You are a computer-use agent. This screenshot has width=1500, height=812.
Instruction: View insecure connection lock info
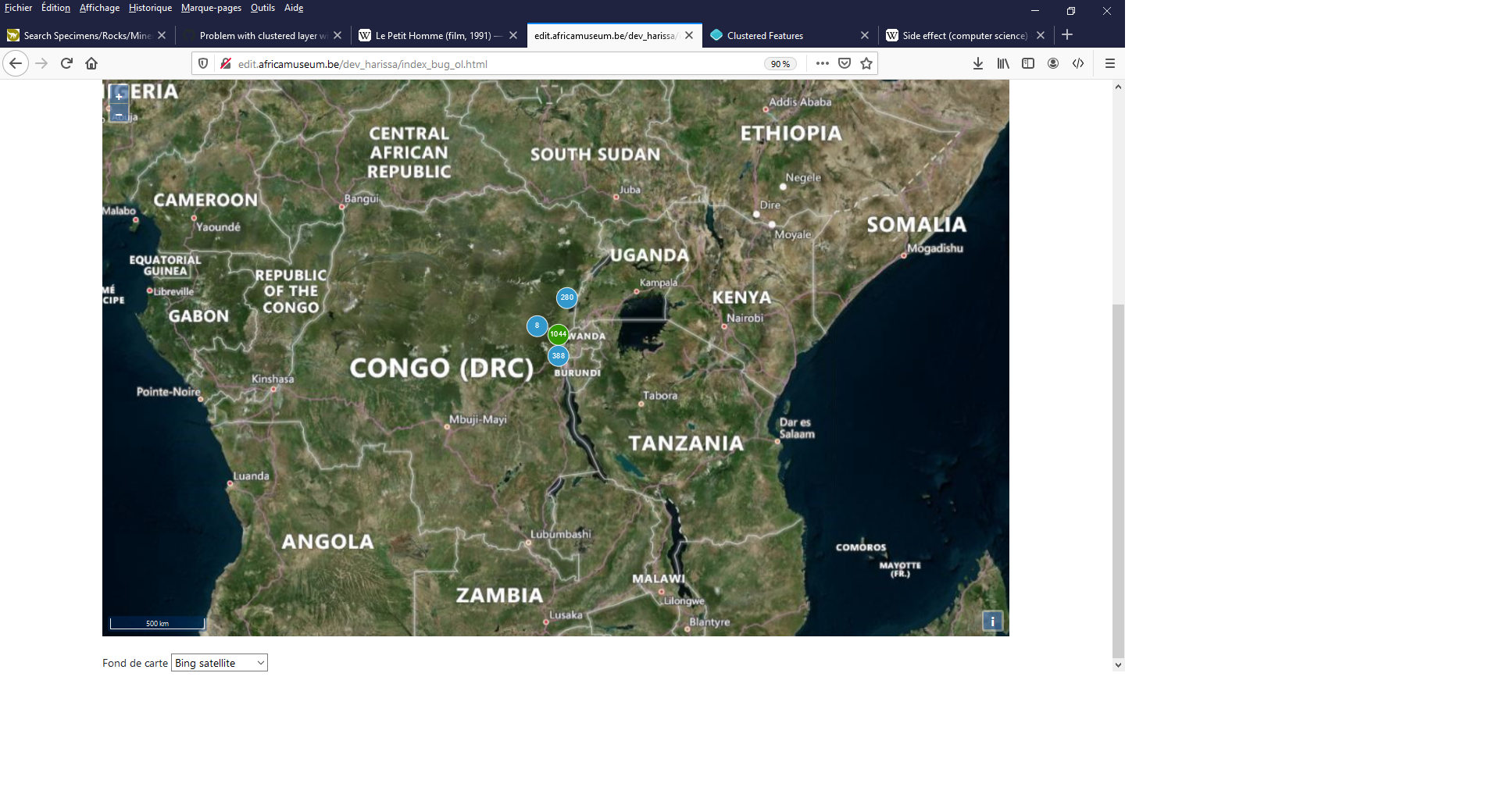[225, 63]
